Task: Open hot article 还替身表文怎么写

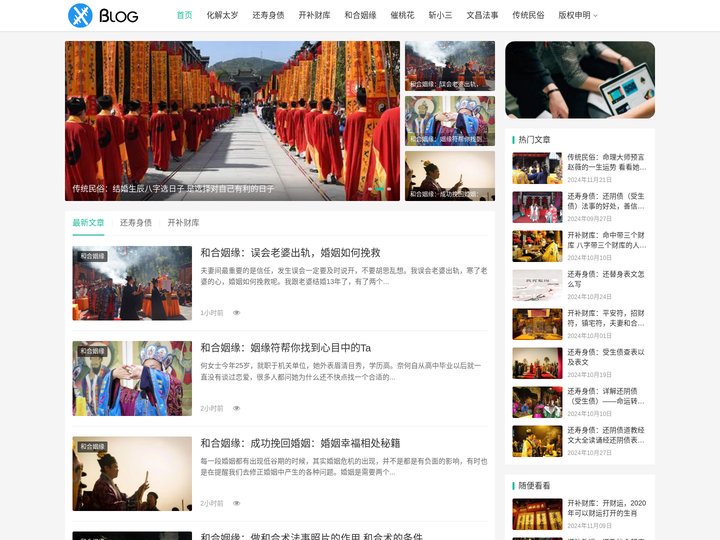Action: tap(607, 279)
